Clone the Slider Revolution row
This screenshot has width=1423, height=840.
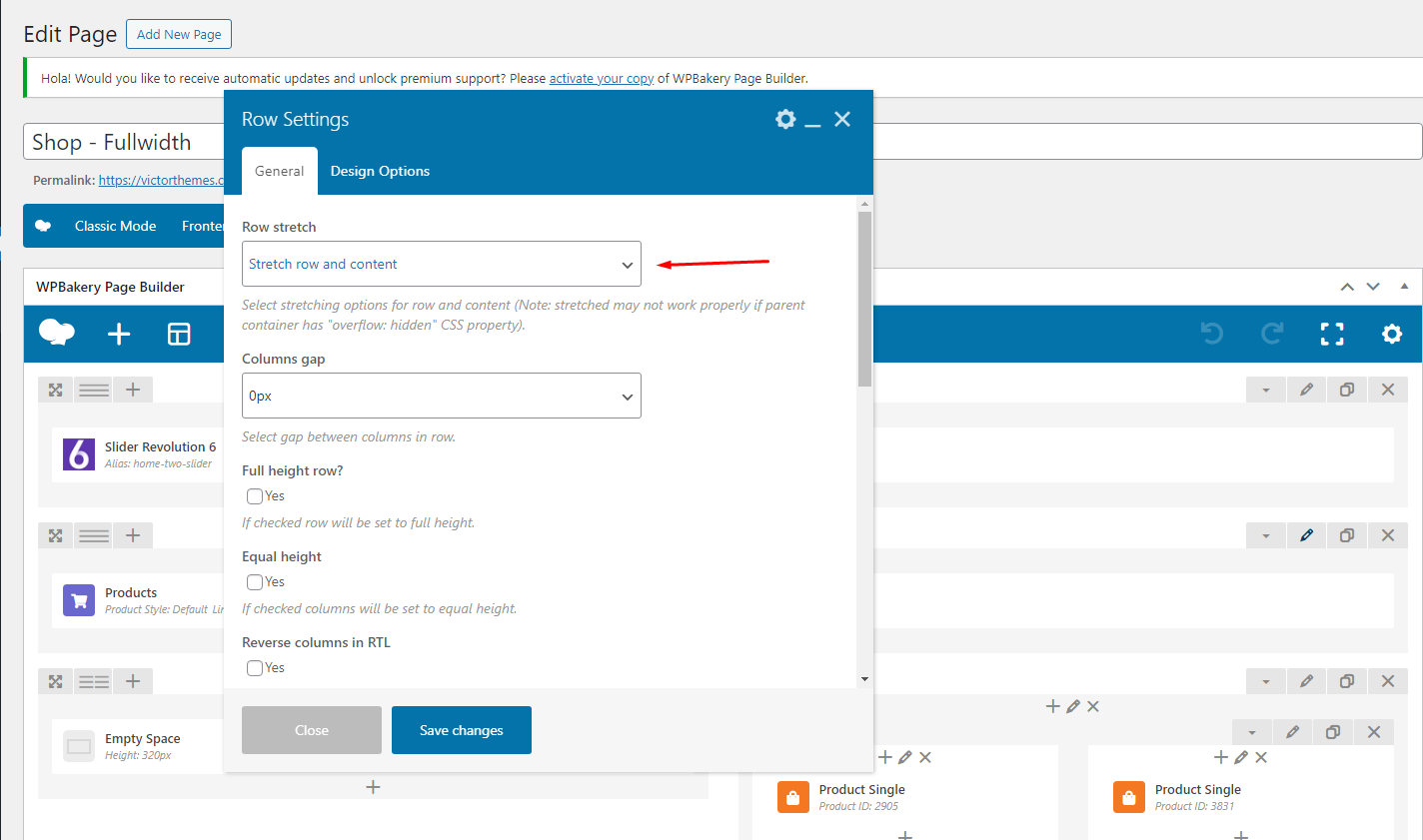coord(1347,390)
